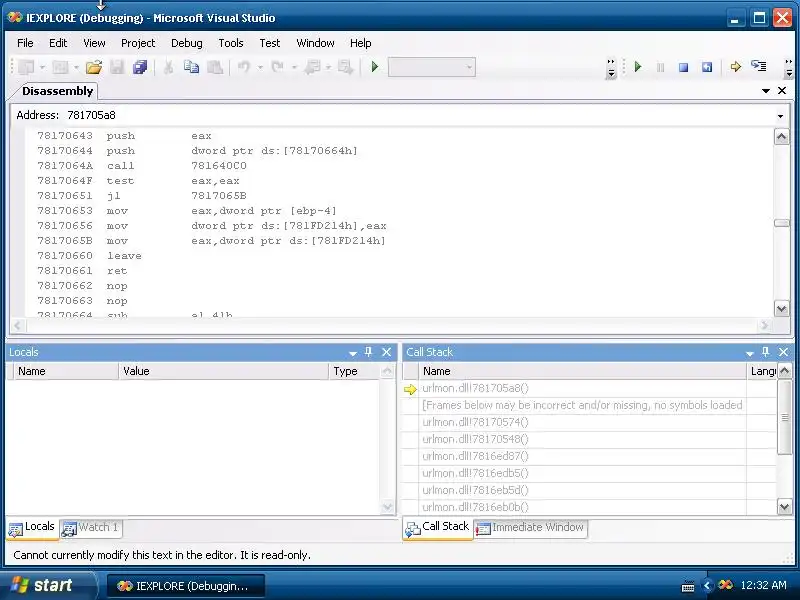The height and width of the screenshot is (600, 800).
Task: Open the Undo history dropdown arrow
Action: 260,67
